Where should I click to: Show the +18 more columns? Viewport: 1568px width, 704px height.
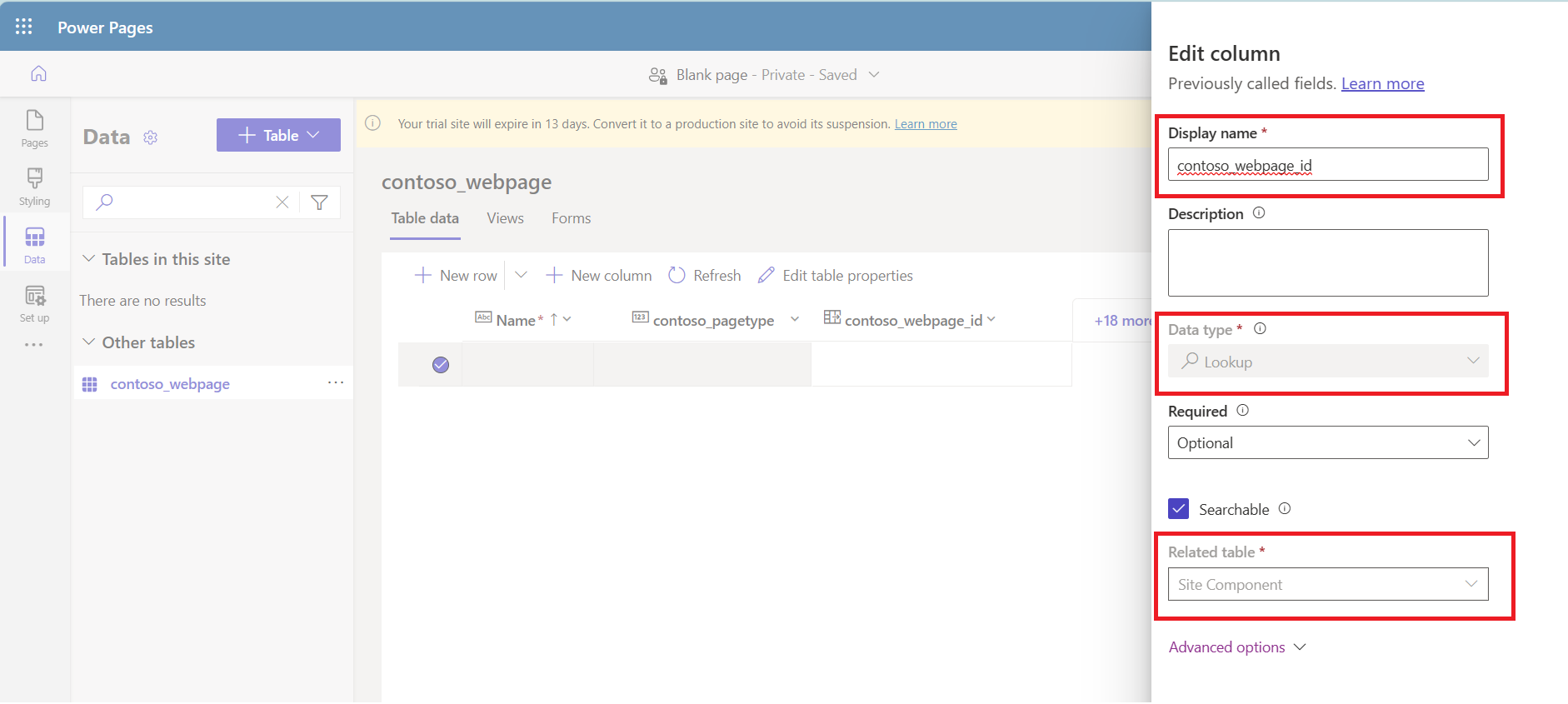[x=1122, y=321]
